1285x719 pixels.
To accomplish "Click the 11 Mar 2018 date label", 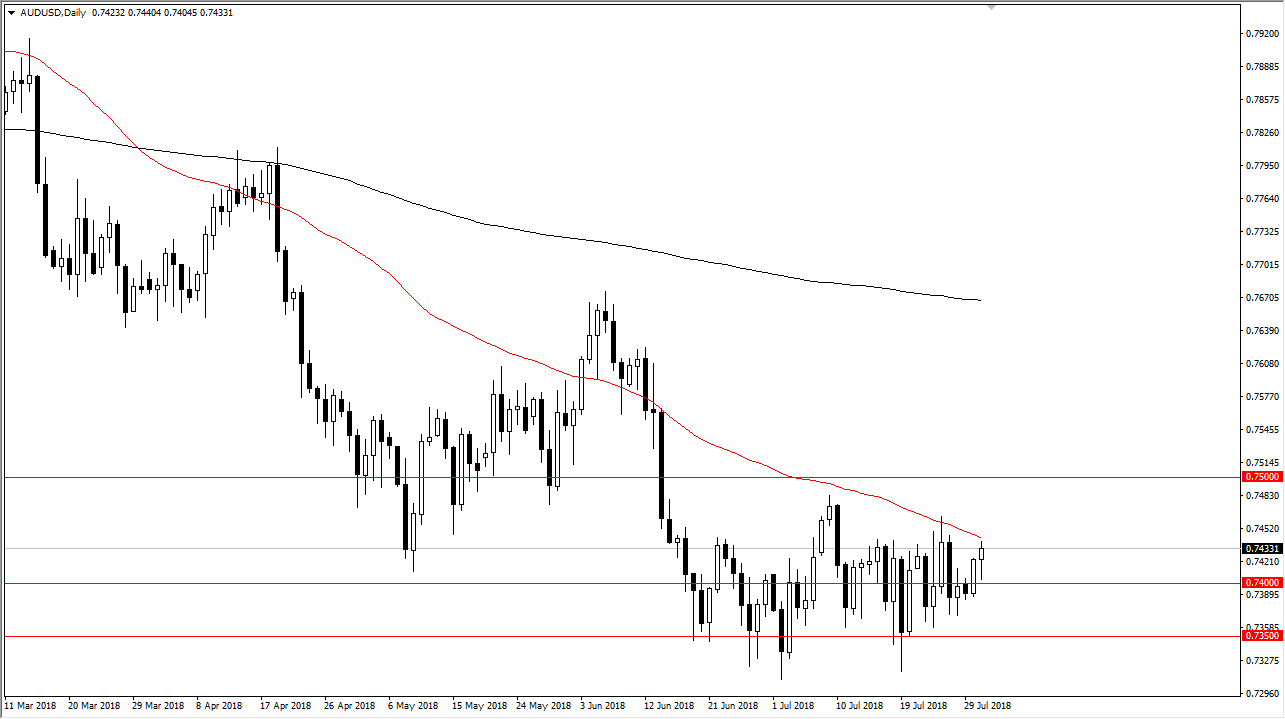I will click(x=30, y=705).
